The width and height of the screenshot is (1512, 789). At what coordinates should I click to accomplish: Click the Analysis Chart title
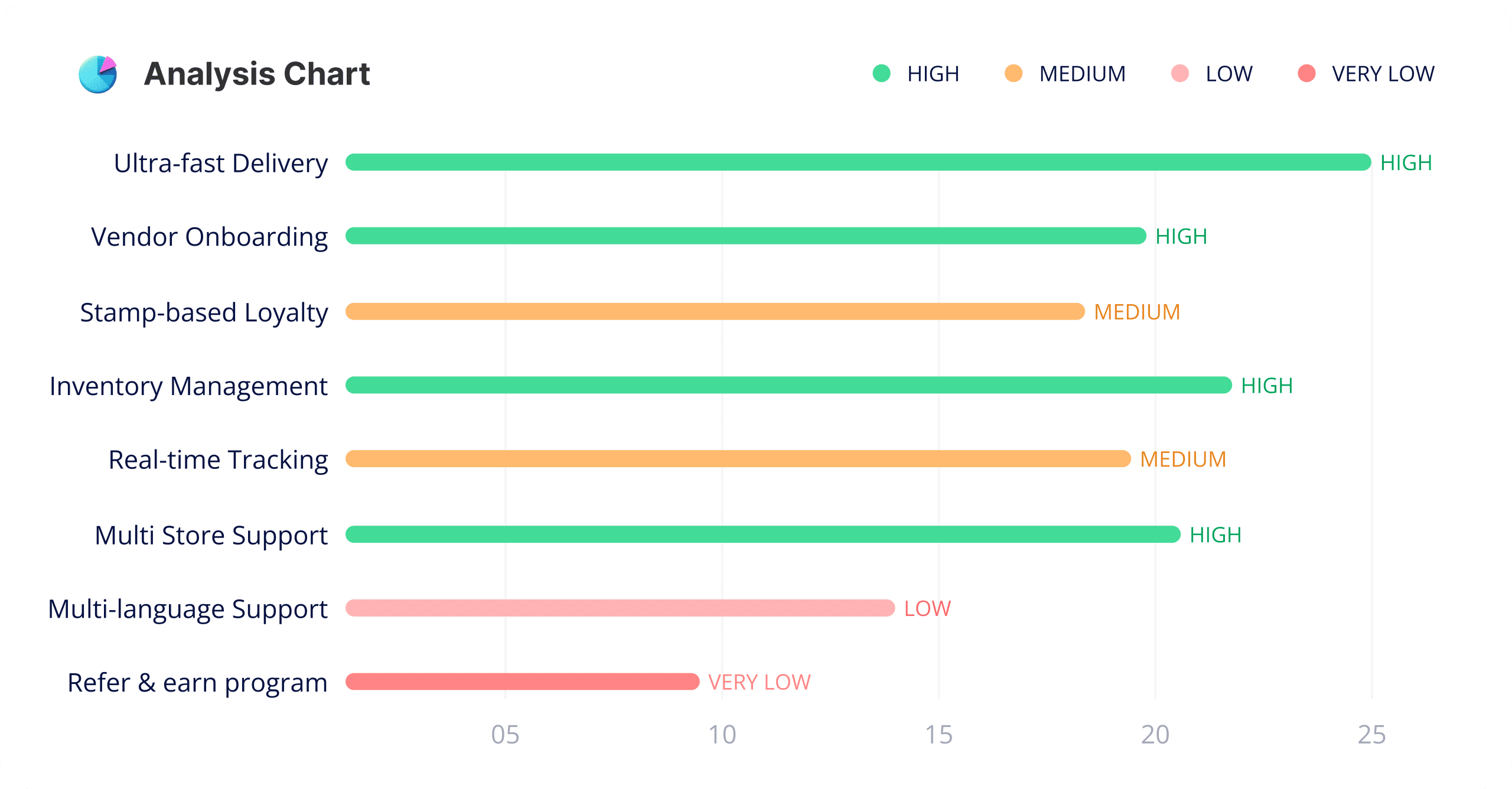coord(257,74)
